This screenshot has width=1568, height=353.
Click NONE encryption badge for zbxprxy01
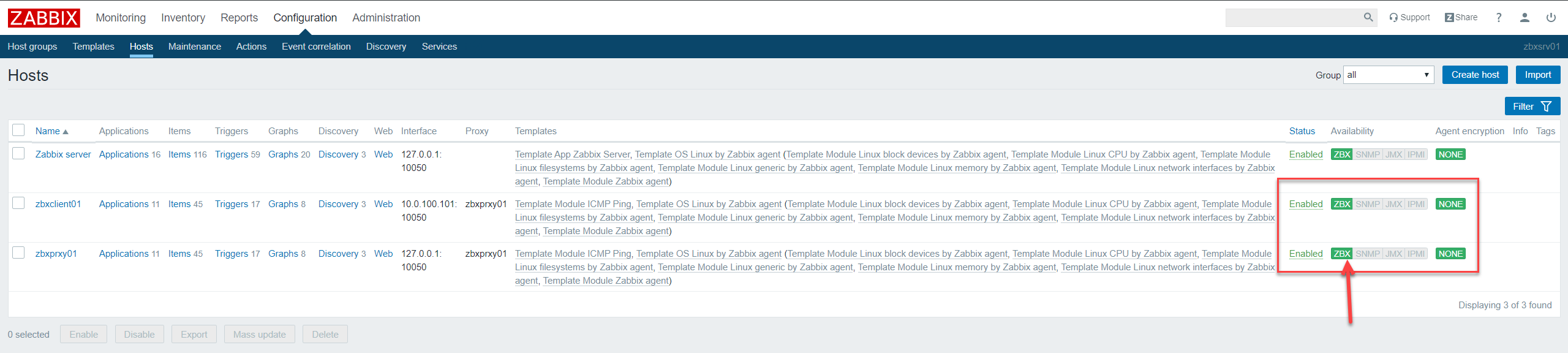tap(1450, 254)
